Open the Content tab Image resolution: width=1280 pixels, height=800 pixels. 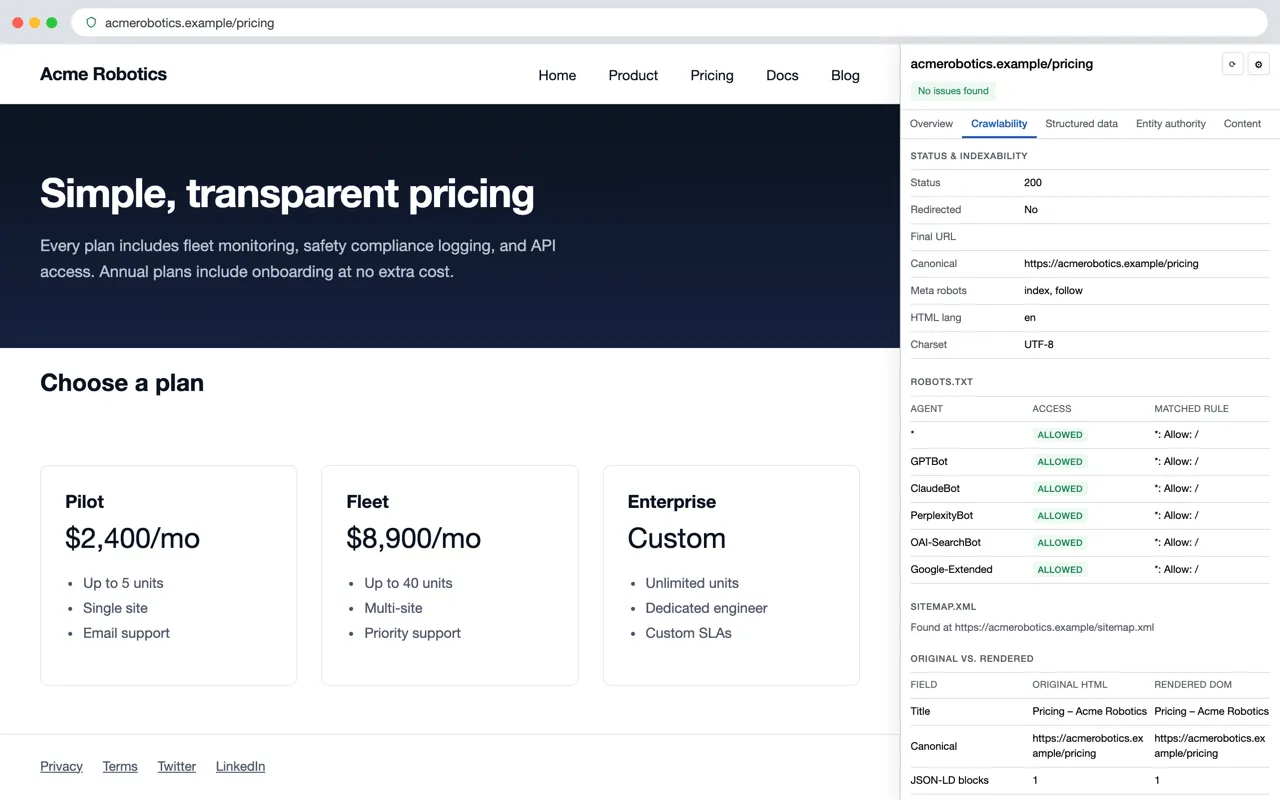(x=1242, y=124)
